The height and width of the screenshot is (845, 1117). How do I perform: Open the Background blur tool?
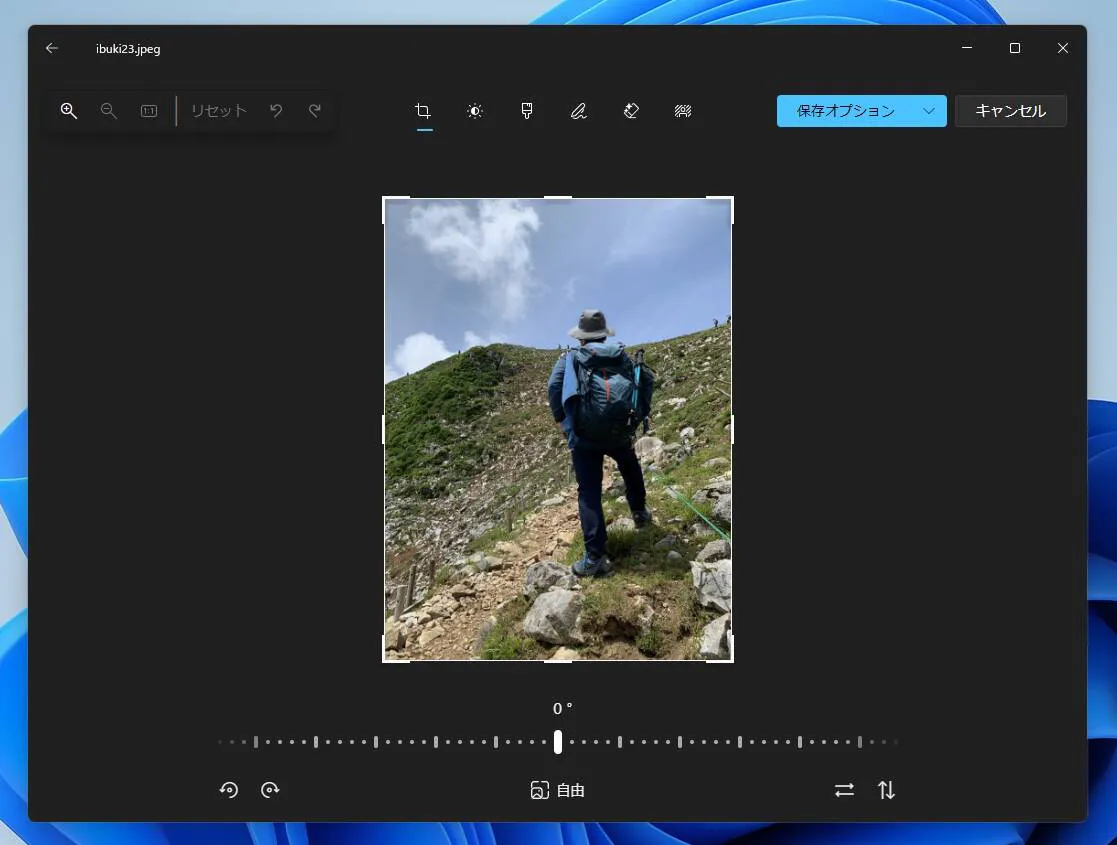coord(683,110)
